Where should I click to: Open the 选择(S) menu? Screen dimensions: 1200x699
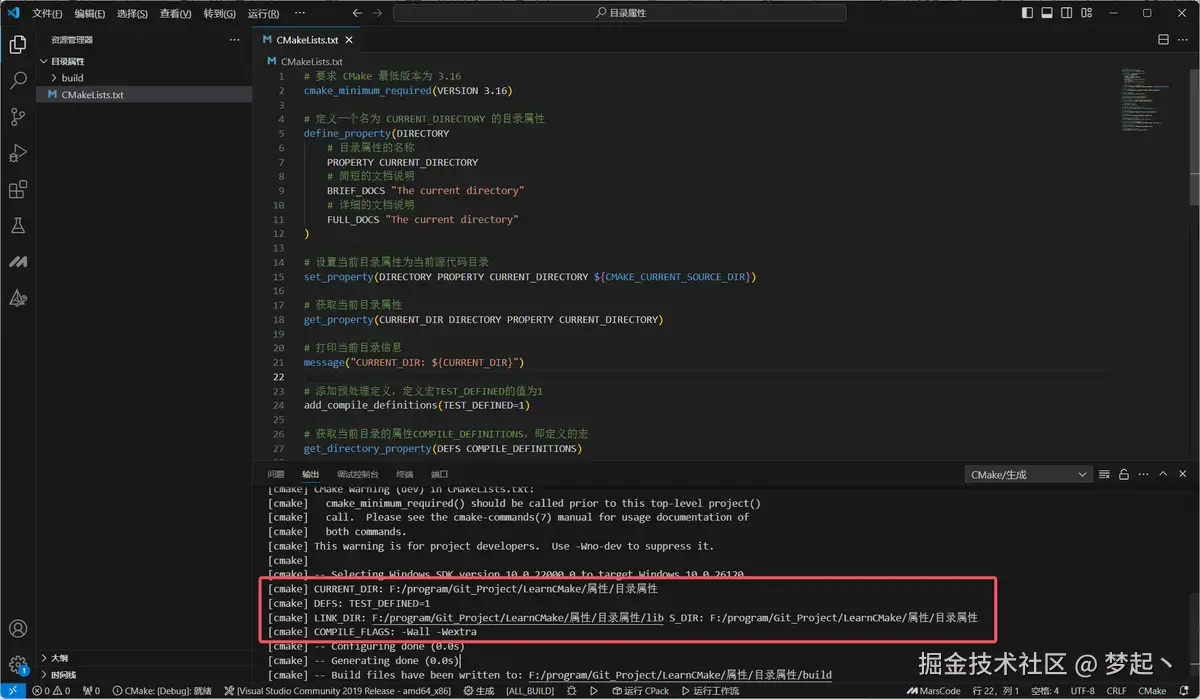133,13
